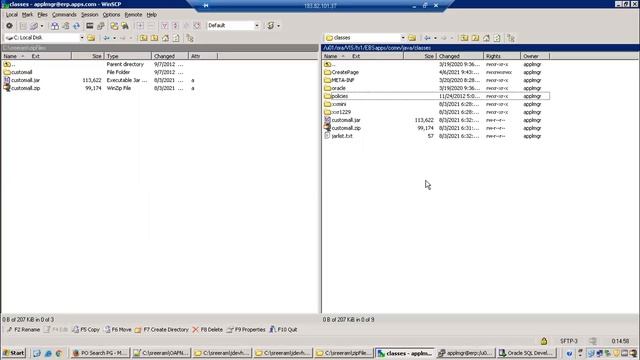Click F9 Properties button

point(246,329)
